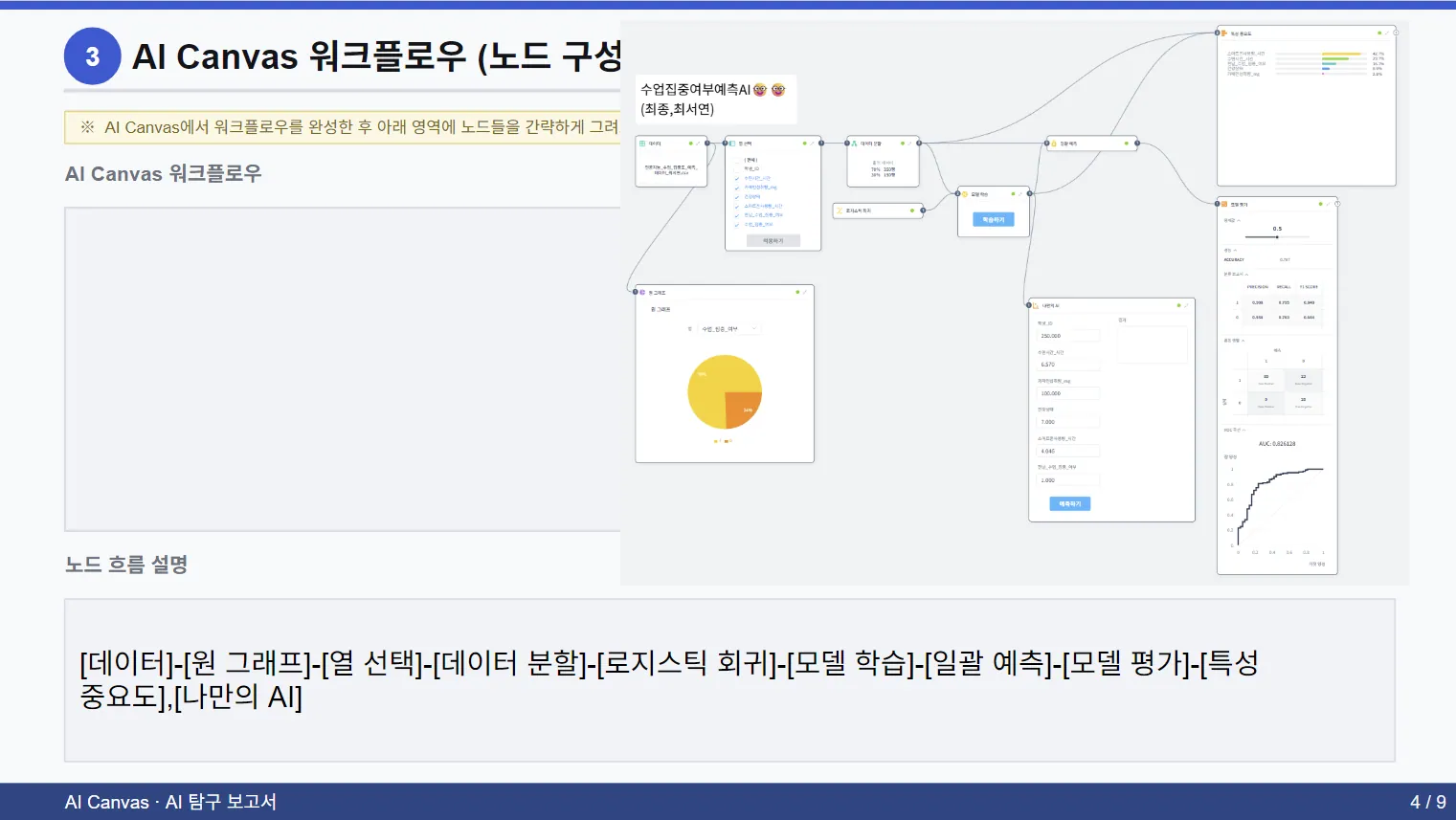The width and height of the screenshot is (1456, 820).
Task: Click the 로지스틱 회귀 node icon
Action: tap(840, 211)
